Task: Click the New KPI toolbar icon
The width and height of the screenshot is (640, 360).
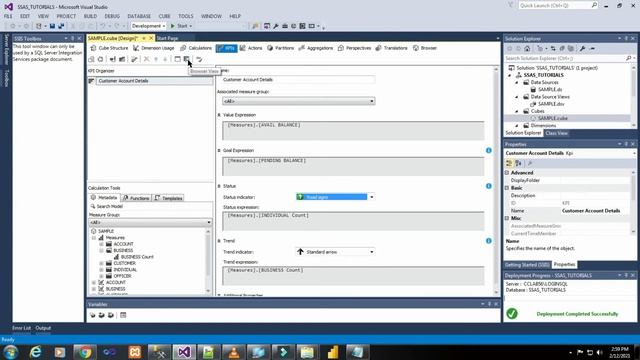Action: 134,59
